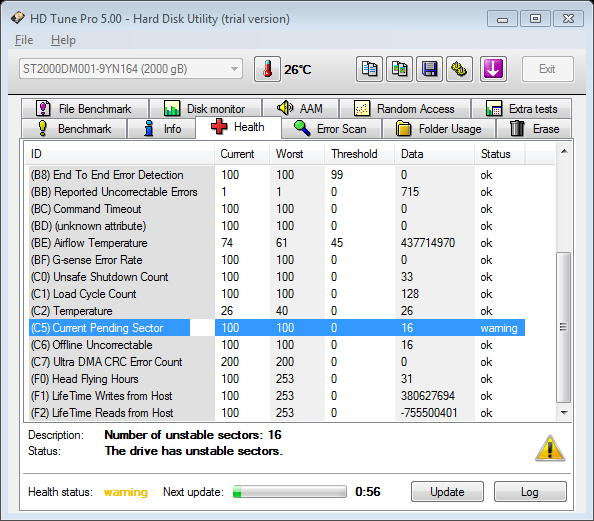Select the (C7) Ultra DMA CRC Error Count row
This screenshot has height=521, width=594.
[277, 362]
